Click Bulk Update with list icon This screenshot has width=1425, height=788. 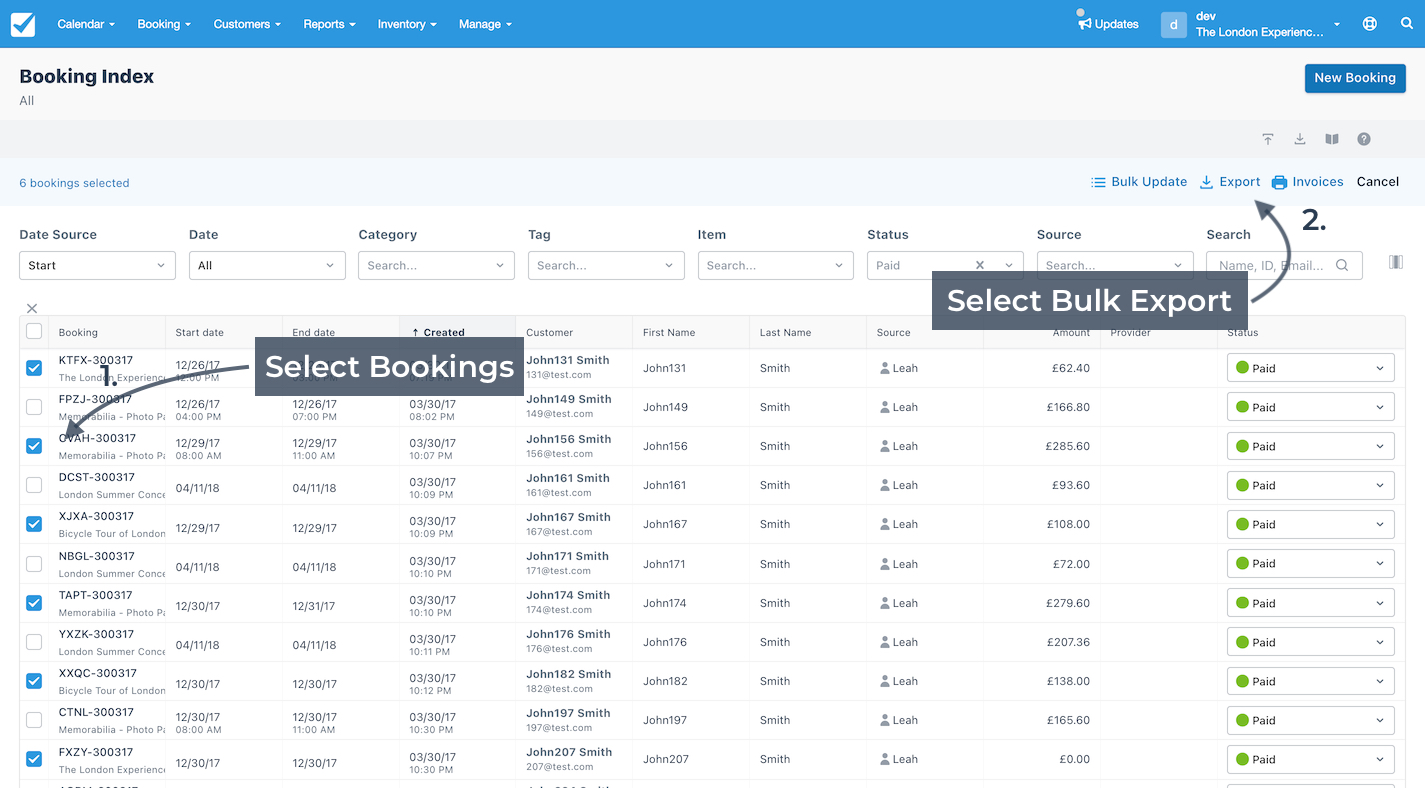pos(1139,182)
